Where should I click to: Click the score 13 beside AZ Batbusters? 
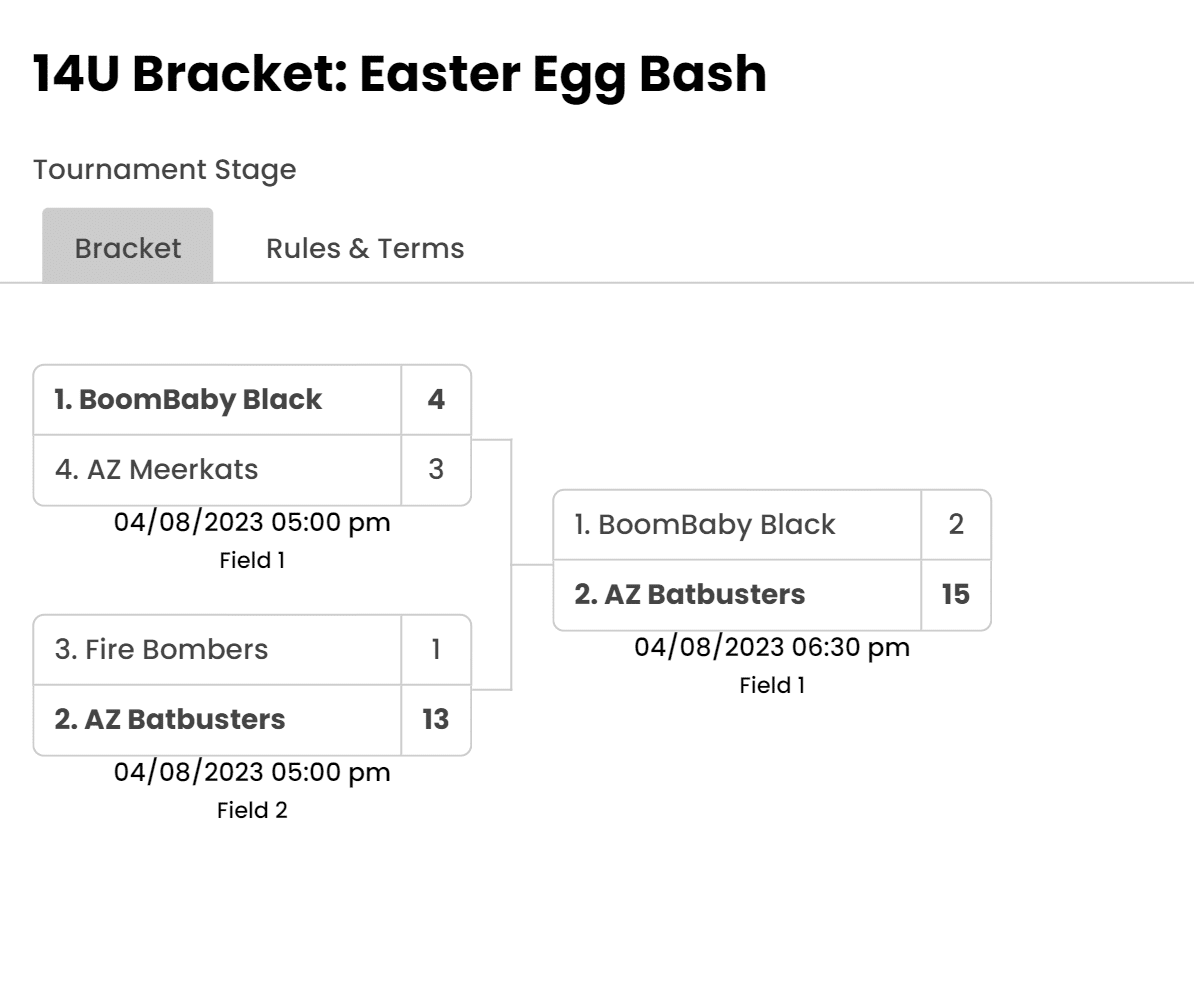[435, 720]
